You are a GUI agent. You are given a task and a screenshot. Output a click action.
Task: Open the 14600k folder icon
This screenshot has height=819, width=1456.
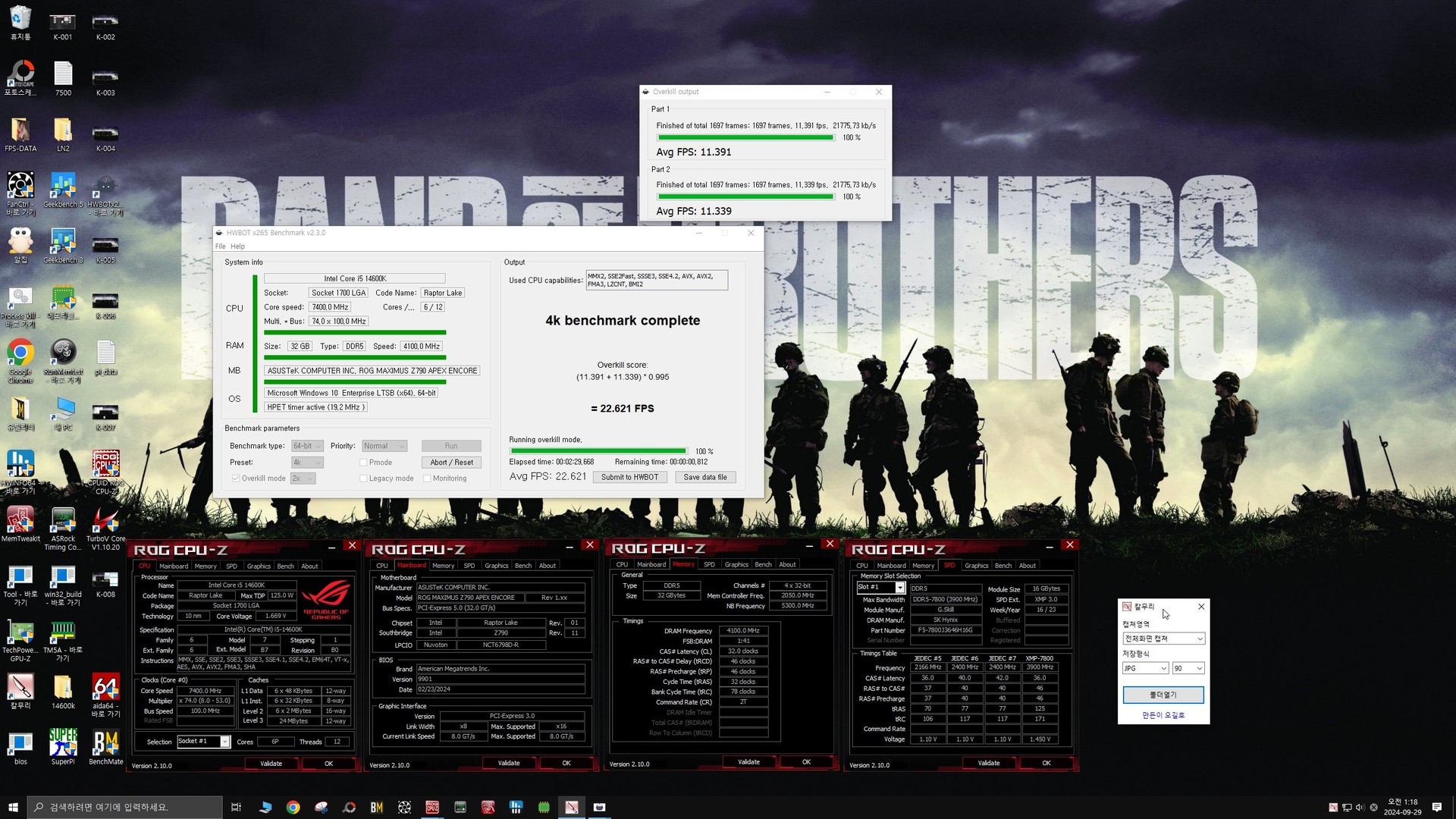tap(63, 692)
